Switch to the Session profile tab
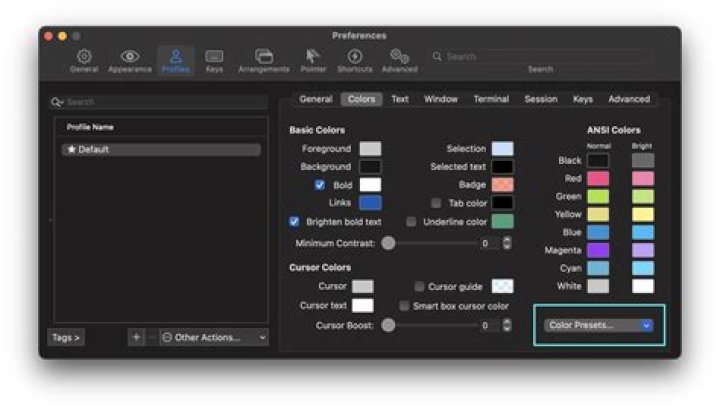The height and width of the screenshot is (410, 720). click(541, 99)
